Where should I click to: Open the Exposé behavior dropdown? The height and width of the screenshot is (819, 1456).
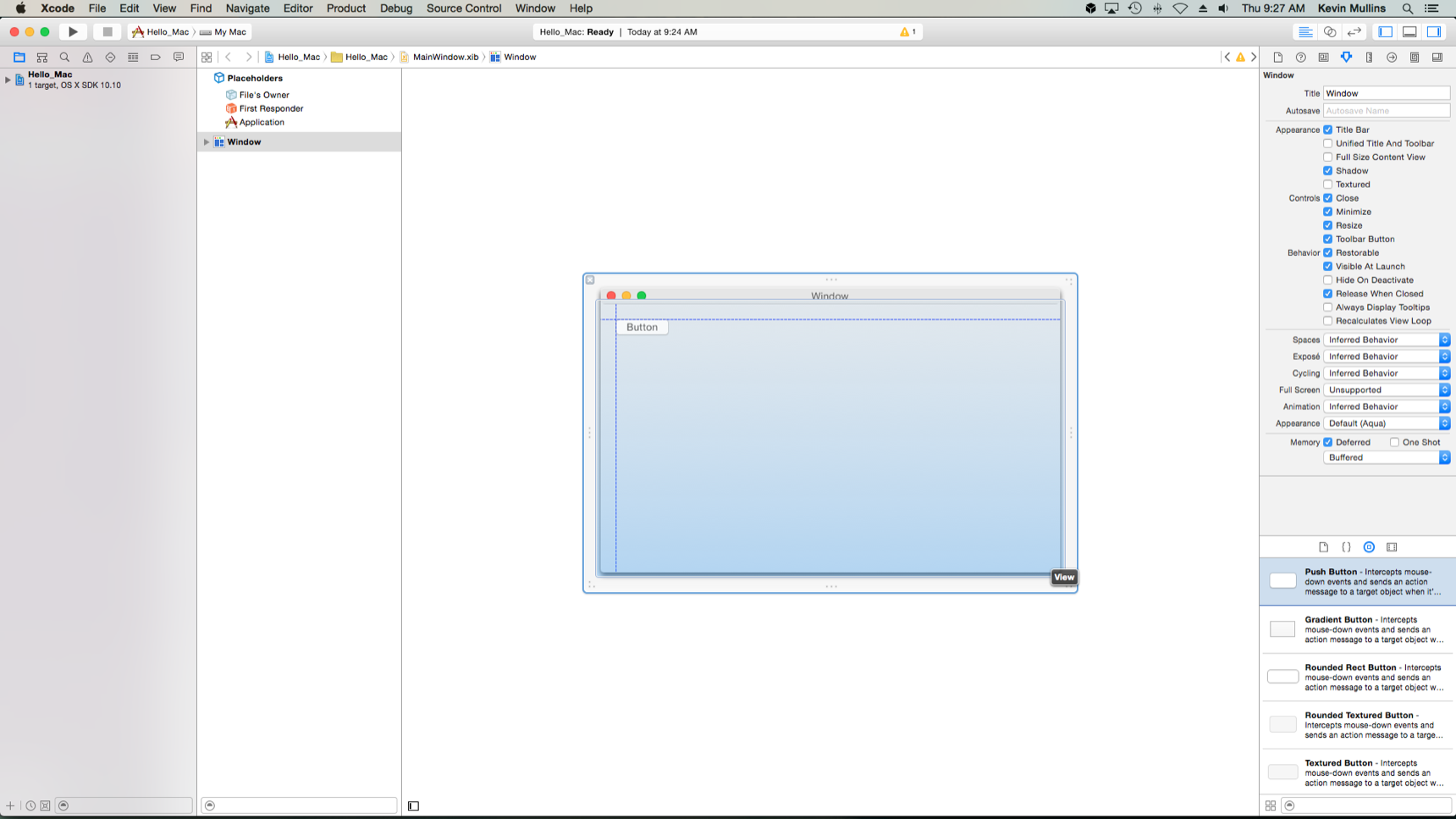point(1387,357)
